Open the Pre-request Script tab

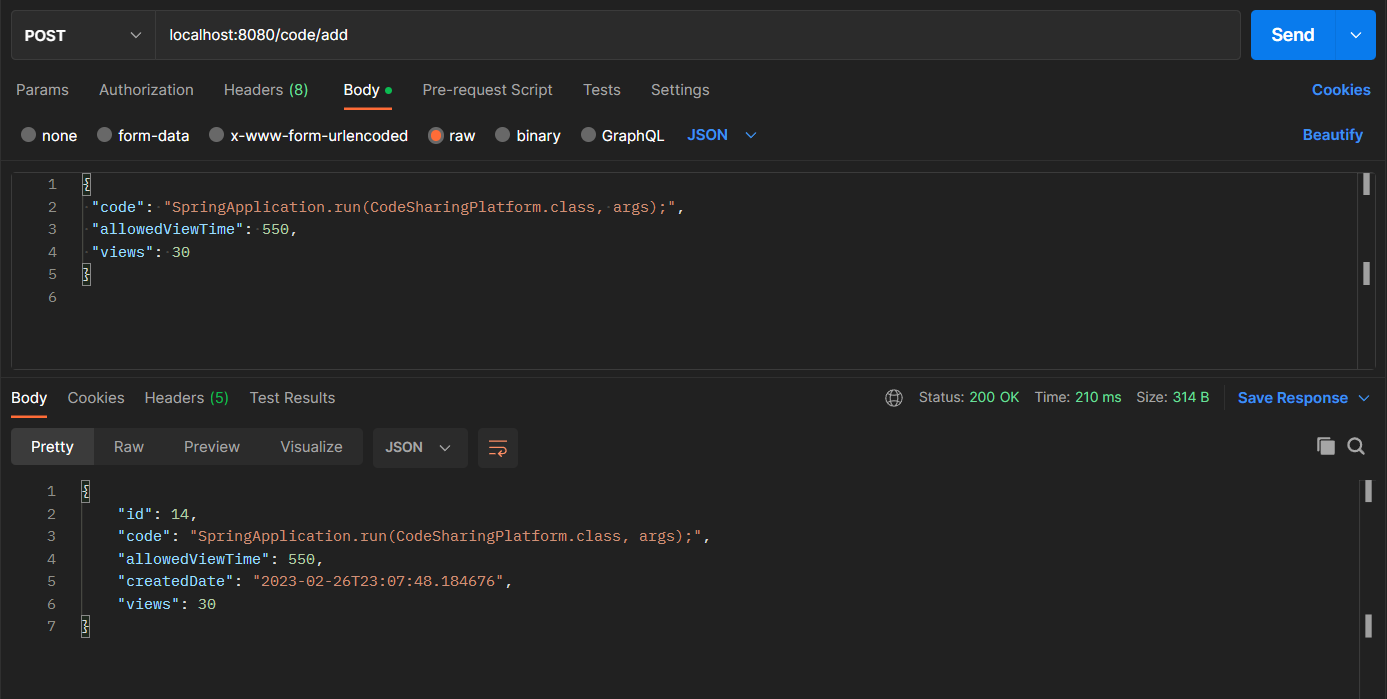coord(487,90)
